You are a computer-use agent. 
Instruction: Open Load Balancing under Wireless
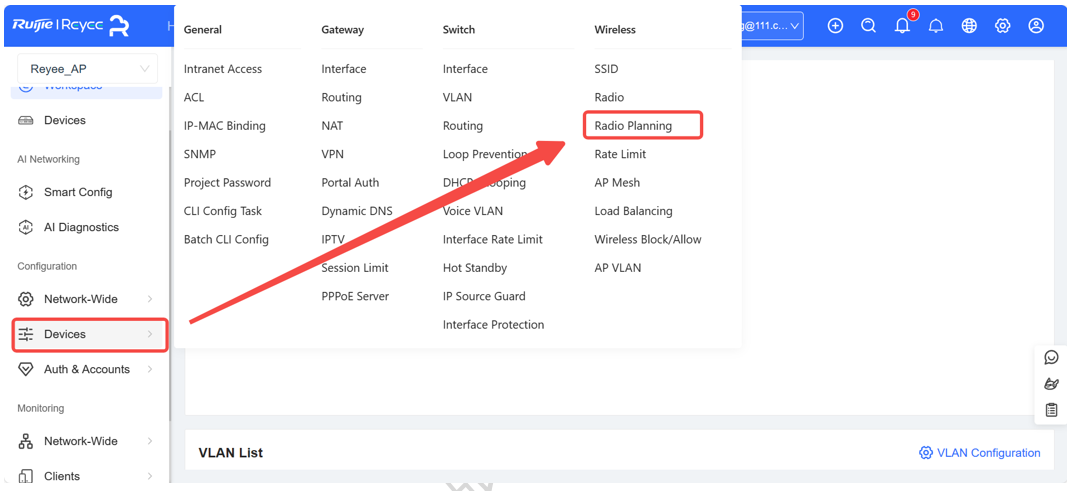click(633, 211)
